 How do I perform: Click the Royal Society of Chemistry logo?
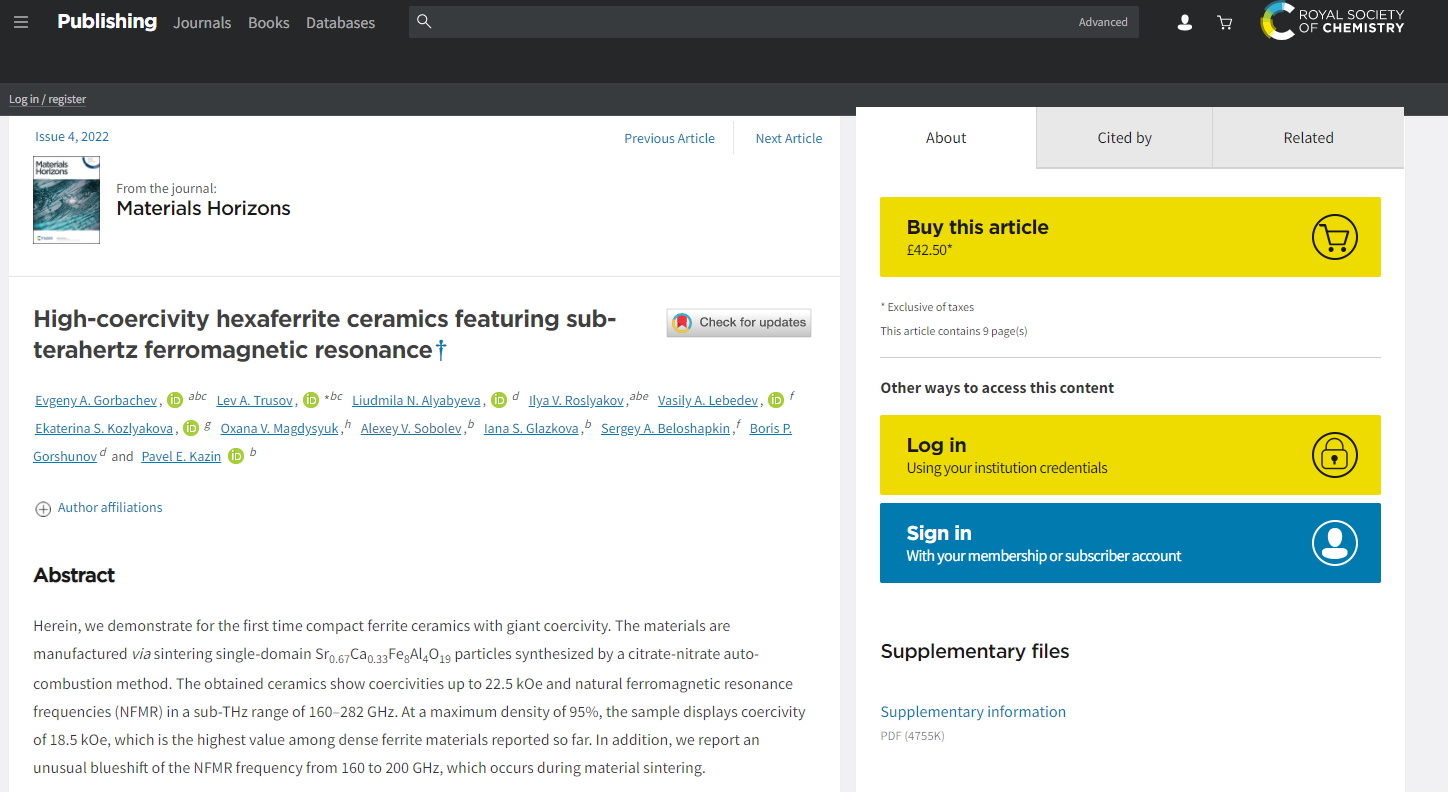[x=1332, y=21]
